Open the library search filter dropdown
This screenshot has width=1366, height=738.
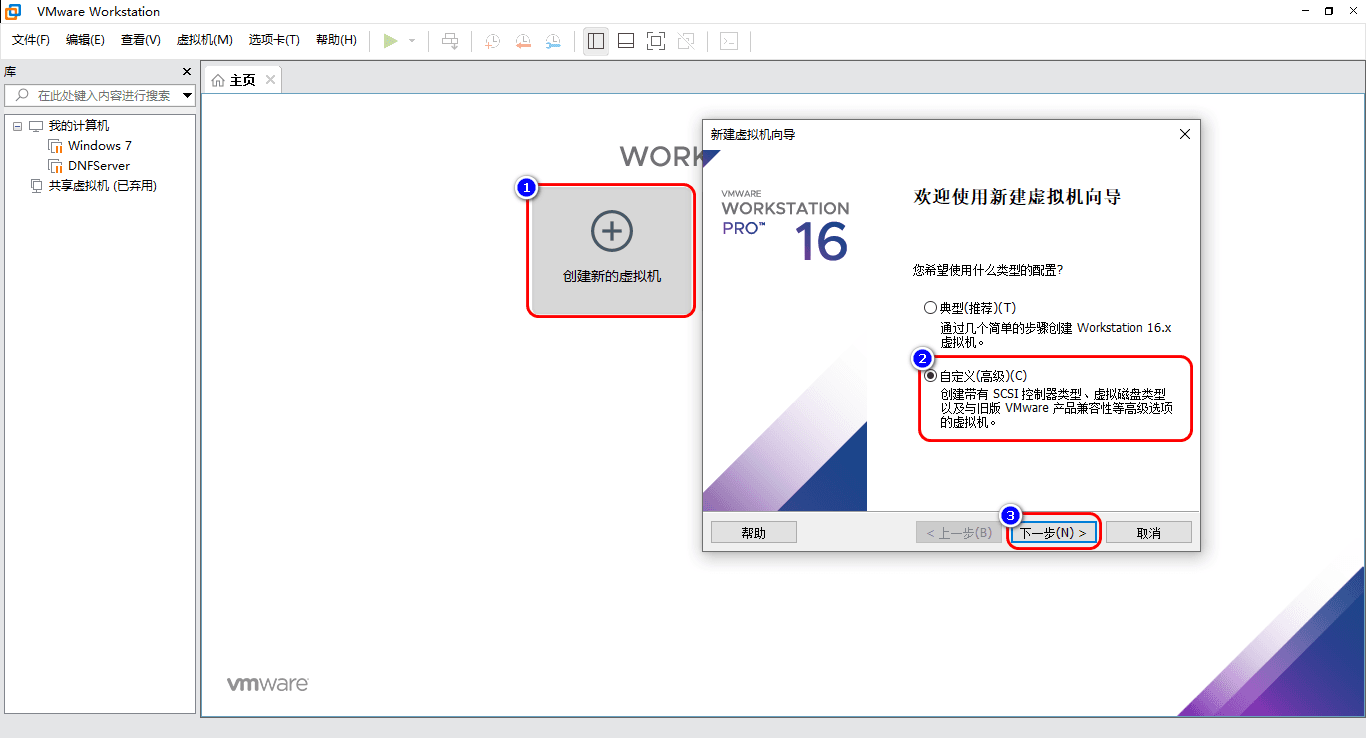187,96
